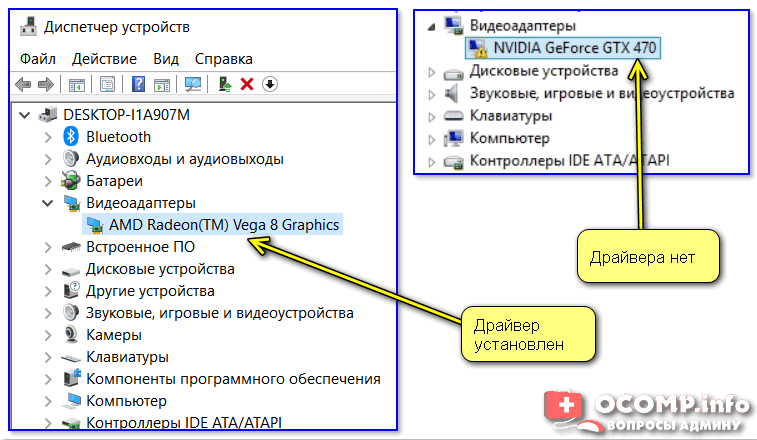This screenshot has width=757, height=440.
Task: Expand Компоненты программного обеспечения category
Action: 48,379
